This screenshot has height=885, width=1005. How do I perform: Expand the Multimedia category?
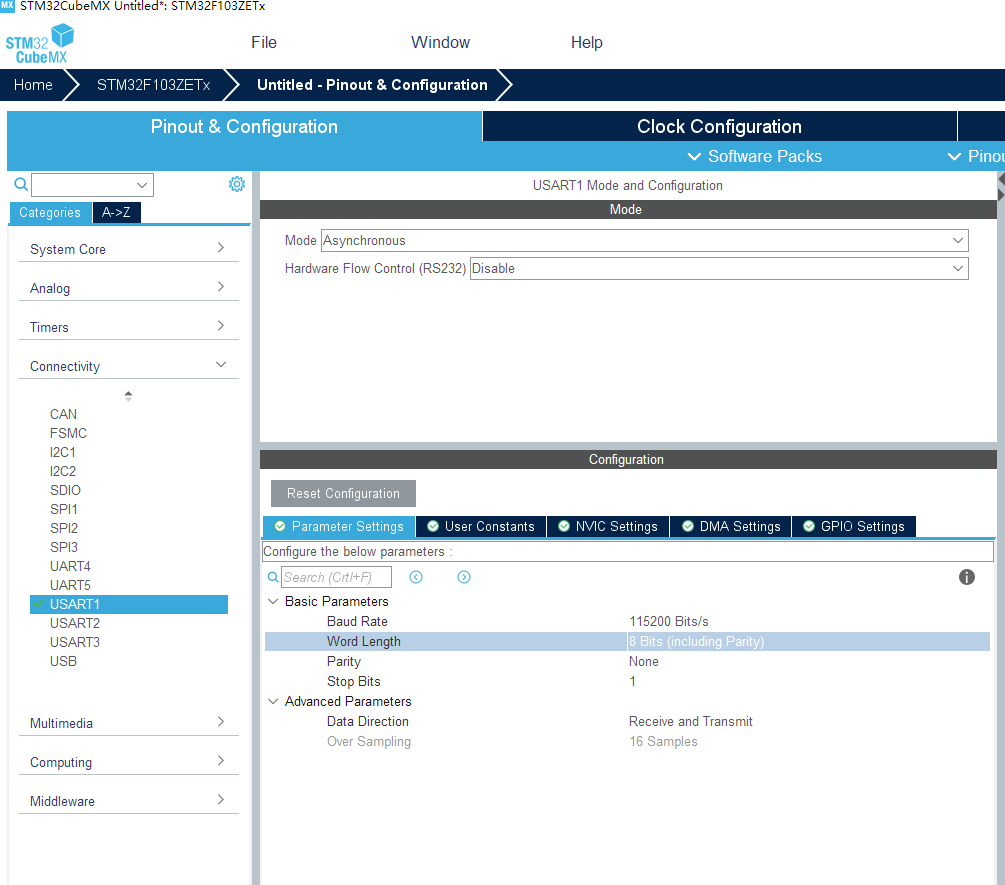pos(128,724)
